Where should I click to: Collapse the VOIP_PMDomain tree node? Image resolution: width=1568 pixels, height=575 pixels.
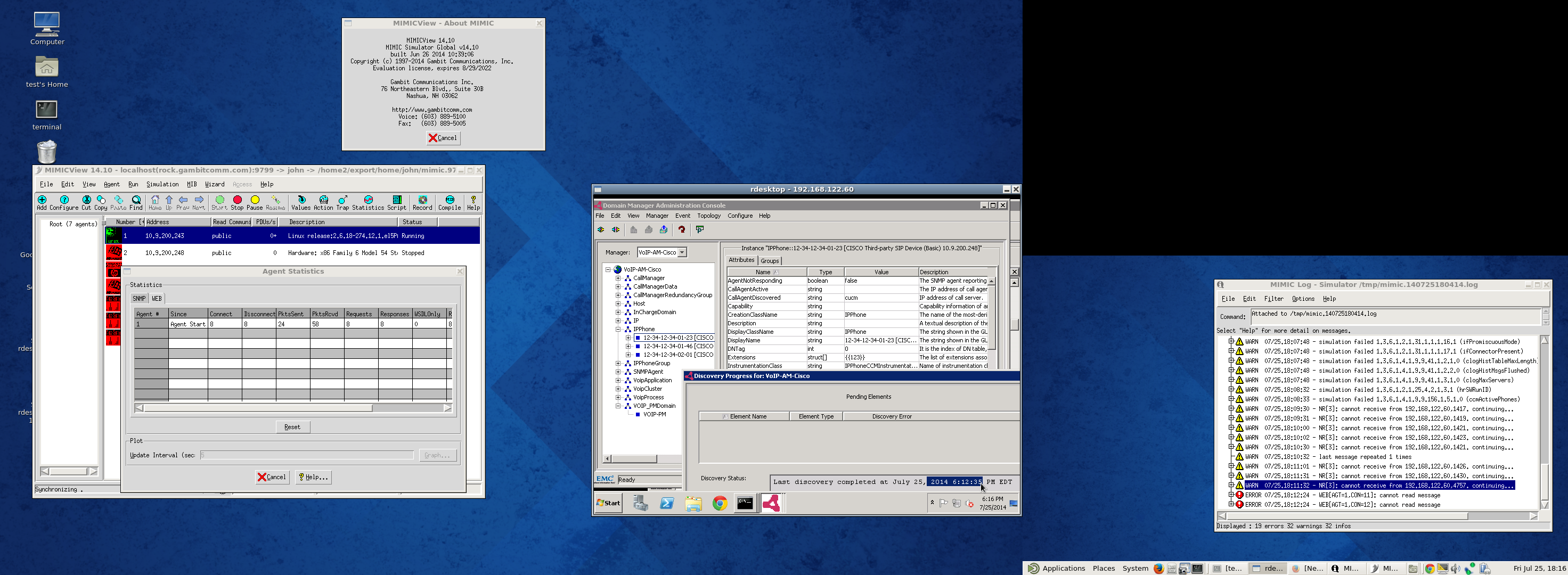click(618, 406)
